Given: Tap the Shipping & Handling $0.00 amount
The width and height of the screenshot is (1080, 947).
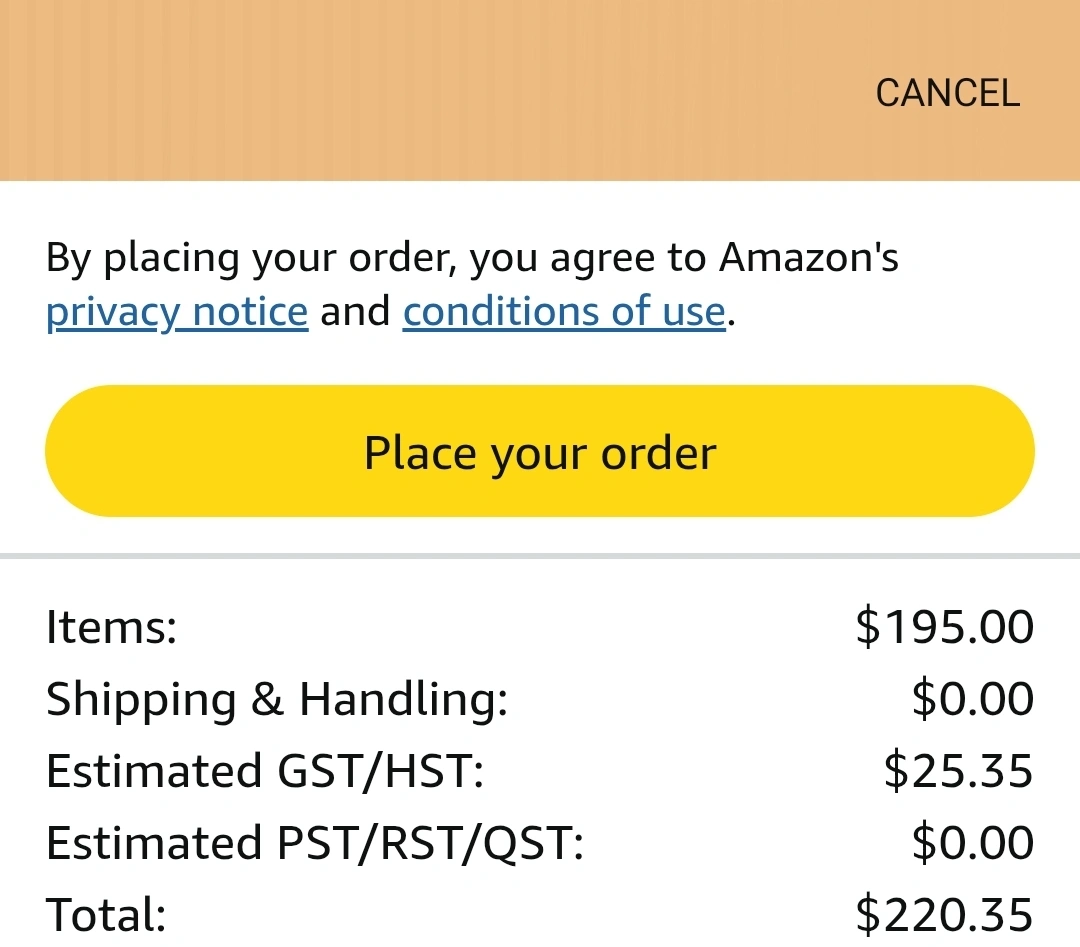Looking at the screenshot, I should [972, 699].
